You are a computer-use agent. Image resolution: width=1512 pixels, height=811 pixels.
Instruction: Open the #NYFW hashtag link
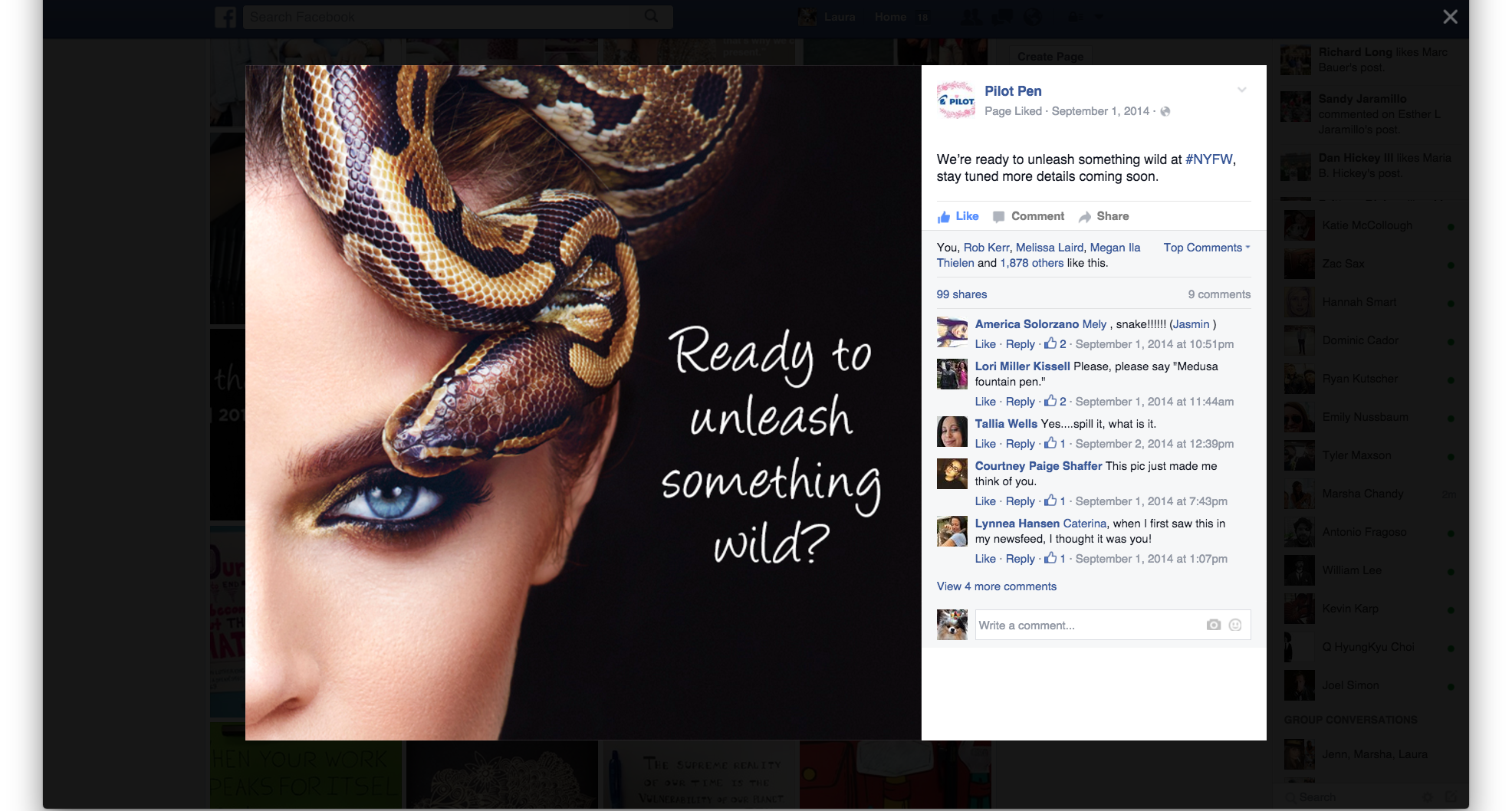tap(1209, 159)
